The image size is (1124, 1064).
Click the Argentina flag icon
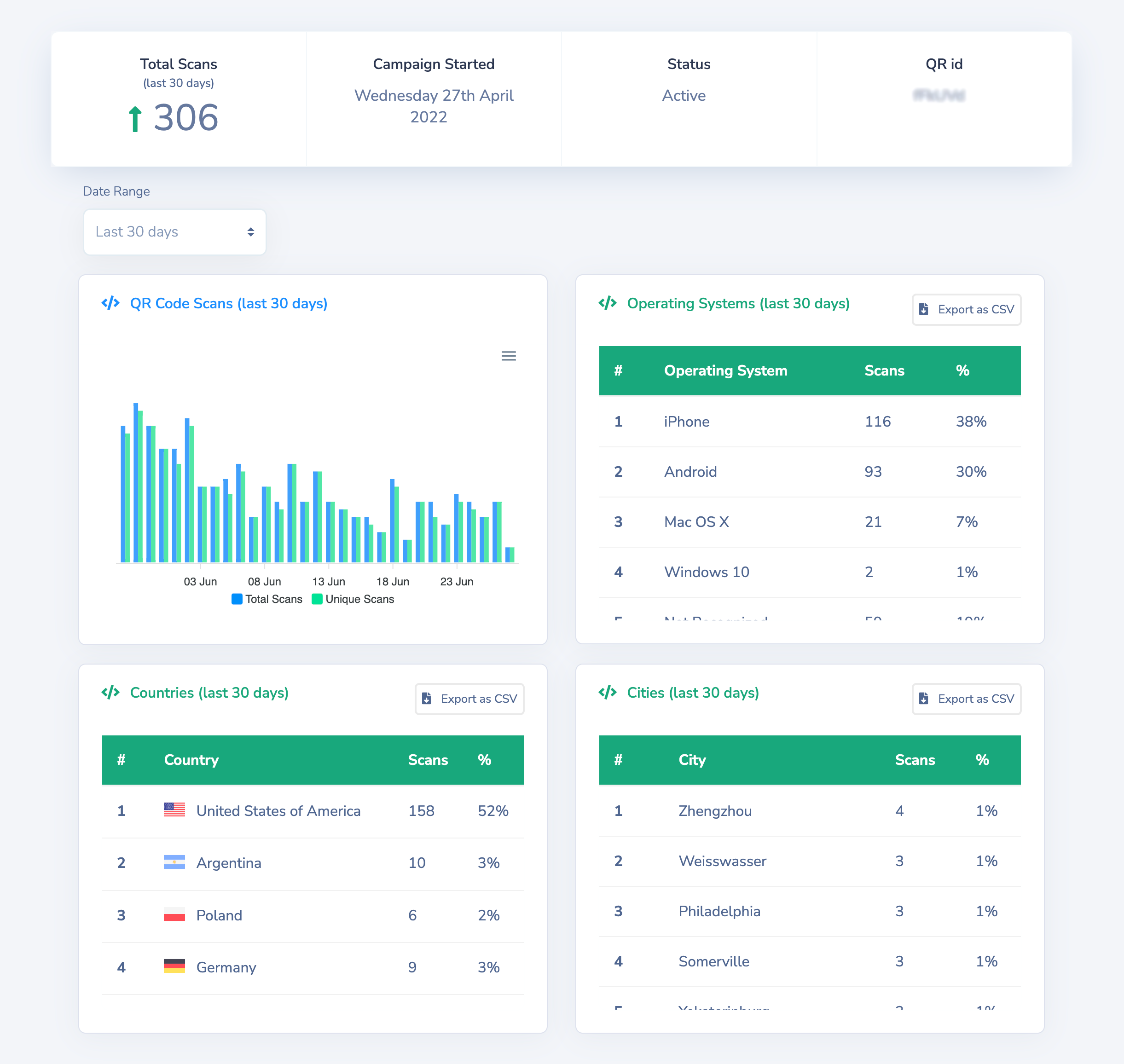click(x=174, y=862)
